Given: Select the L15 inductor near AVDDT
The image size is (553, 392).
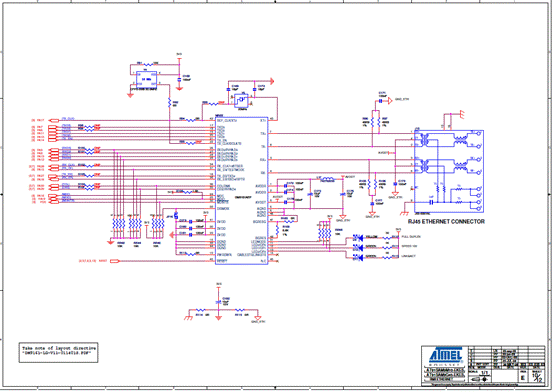Looking at the screenshot, I should [327, 179].
